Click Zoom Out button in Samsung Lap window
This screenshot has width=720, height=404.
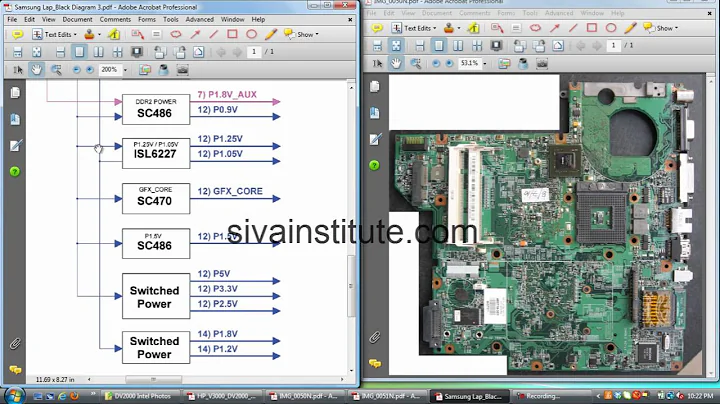76,70
